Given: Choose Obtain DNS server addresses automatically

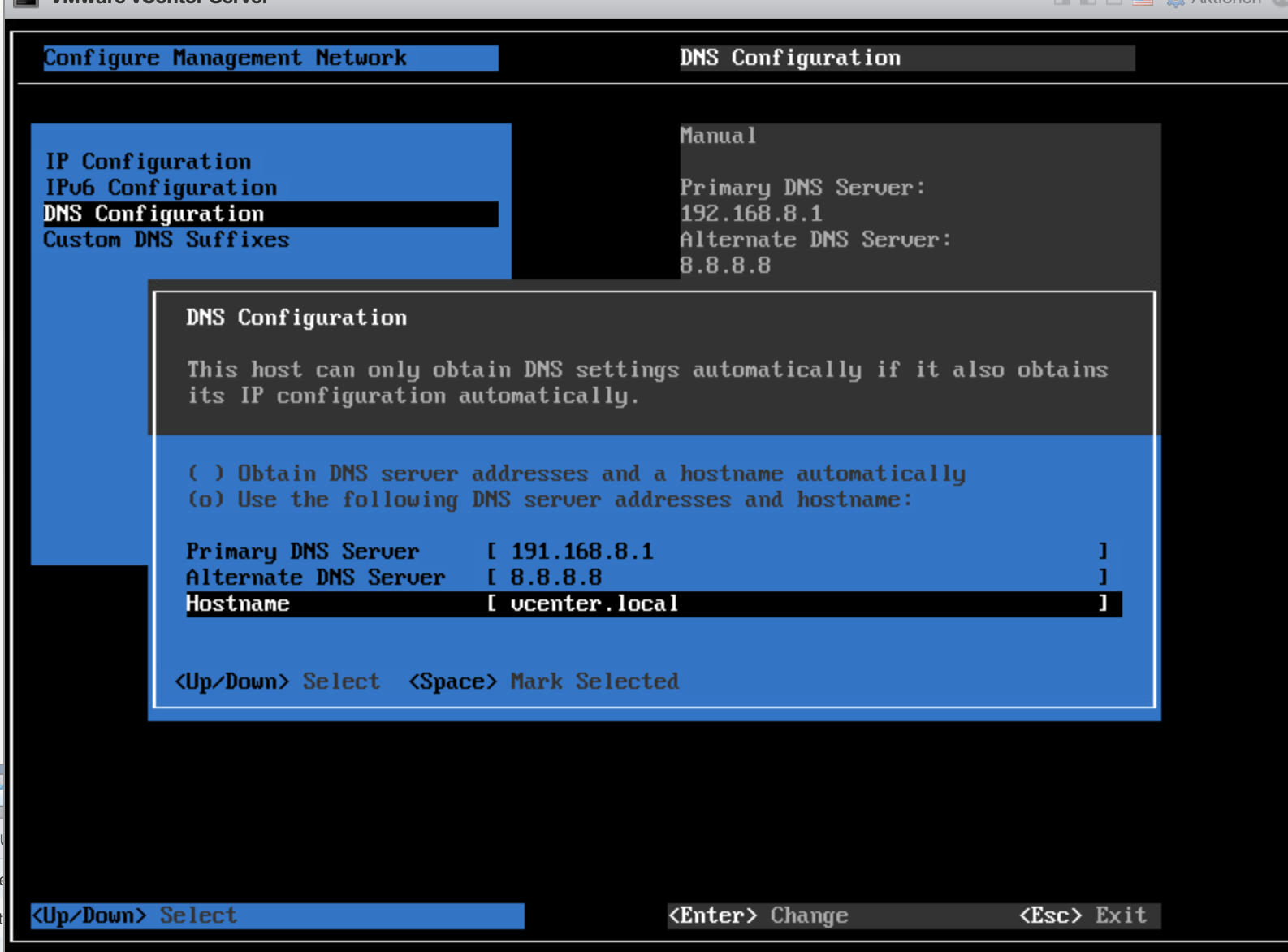Looking at the screenshot, I should pos(577,474).
